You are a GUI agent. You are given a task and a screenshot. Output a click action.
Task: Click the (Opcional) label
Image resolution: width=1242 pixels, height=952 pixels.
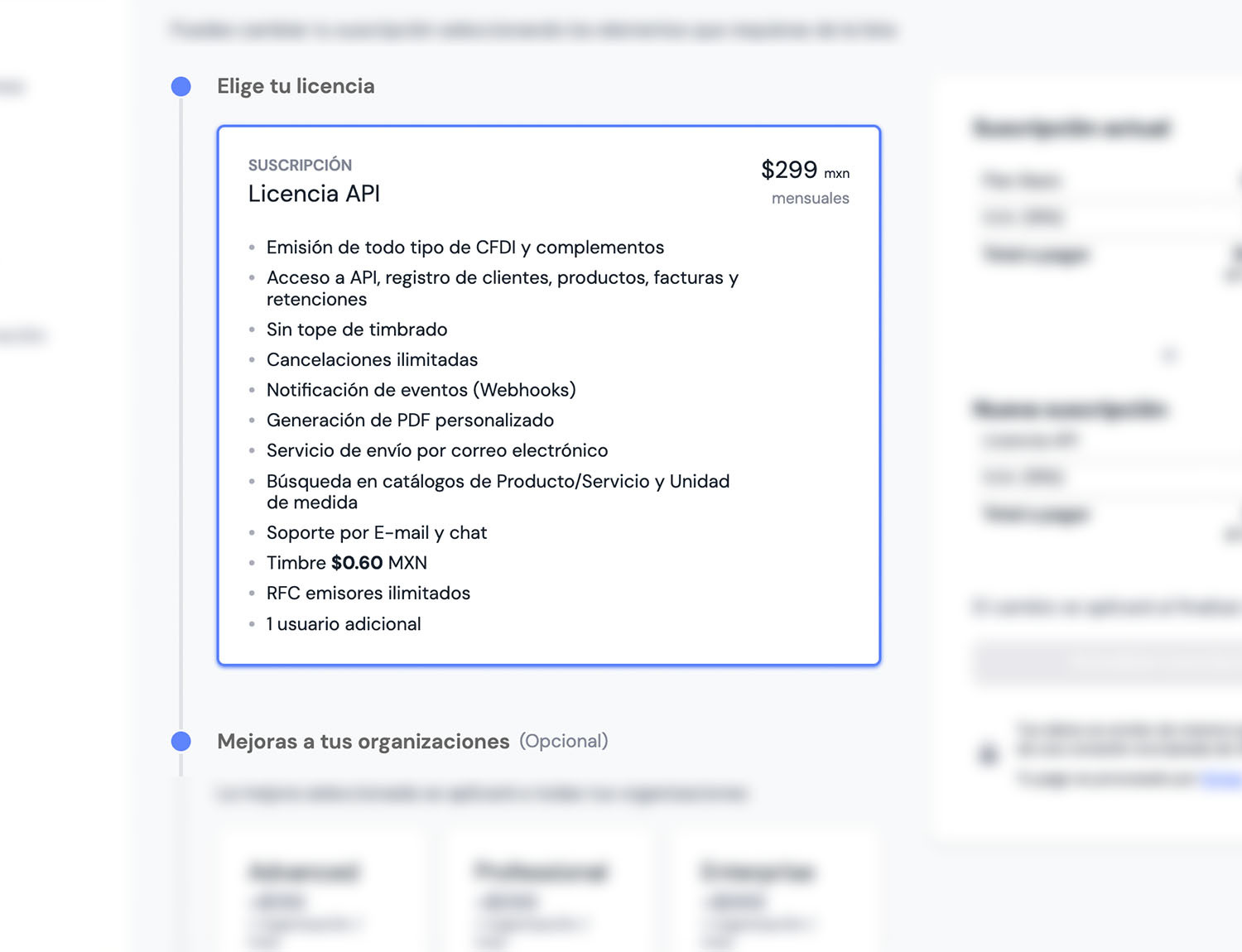[564, 741]
